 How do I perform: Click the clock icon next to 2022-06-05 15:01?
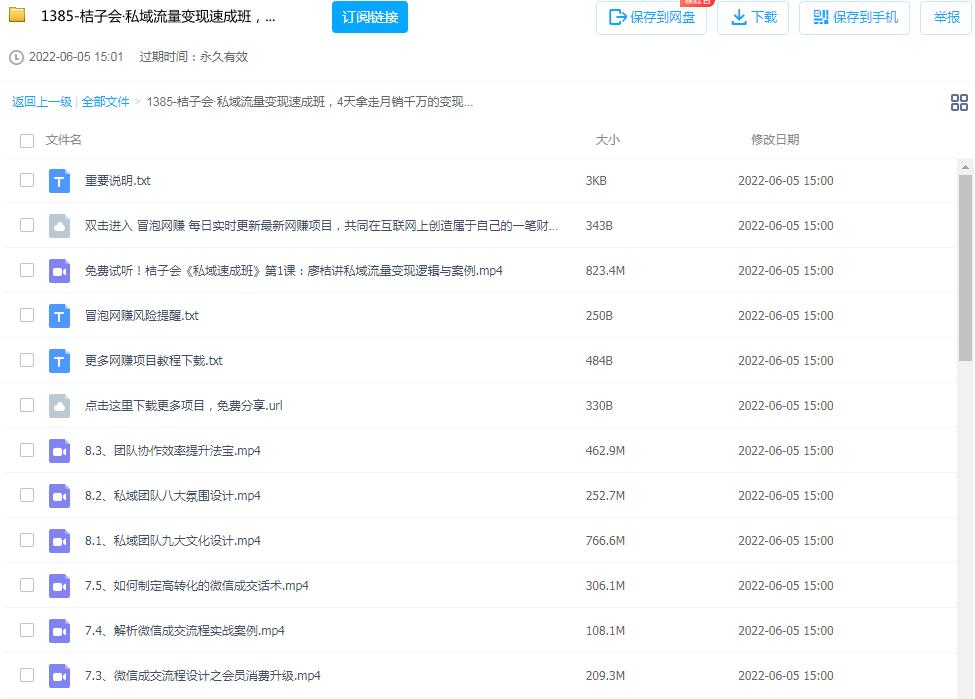click(x=16, y=57)
